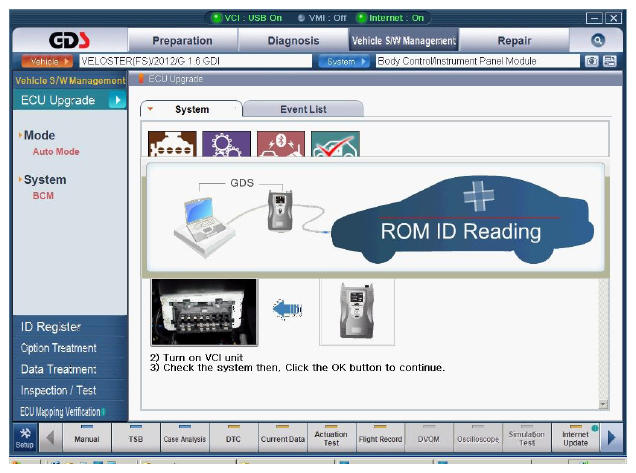Switch to the System tab
Screen dimensions: 636x473
pyautogui.click(x=191, y=109)
